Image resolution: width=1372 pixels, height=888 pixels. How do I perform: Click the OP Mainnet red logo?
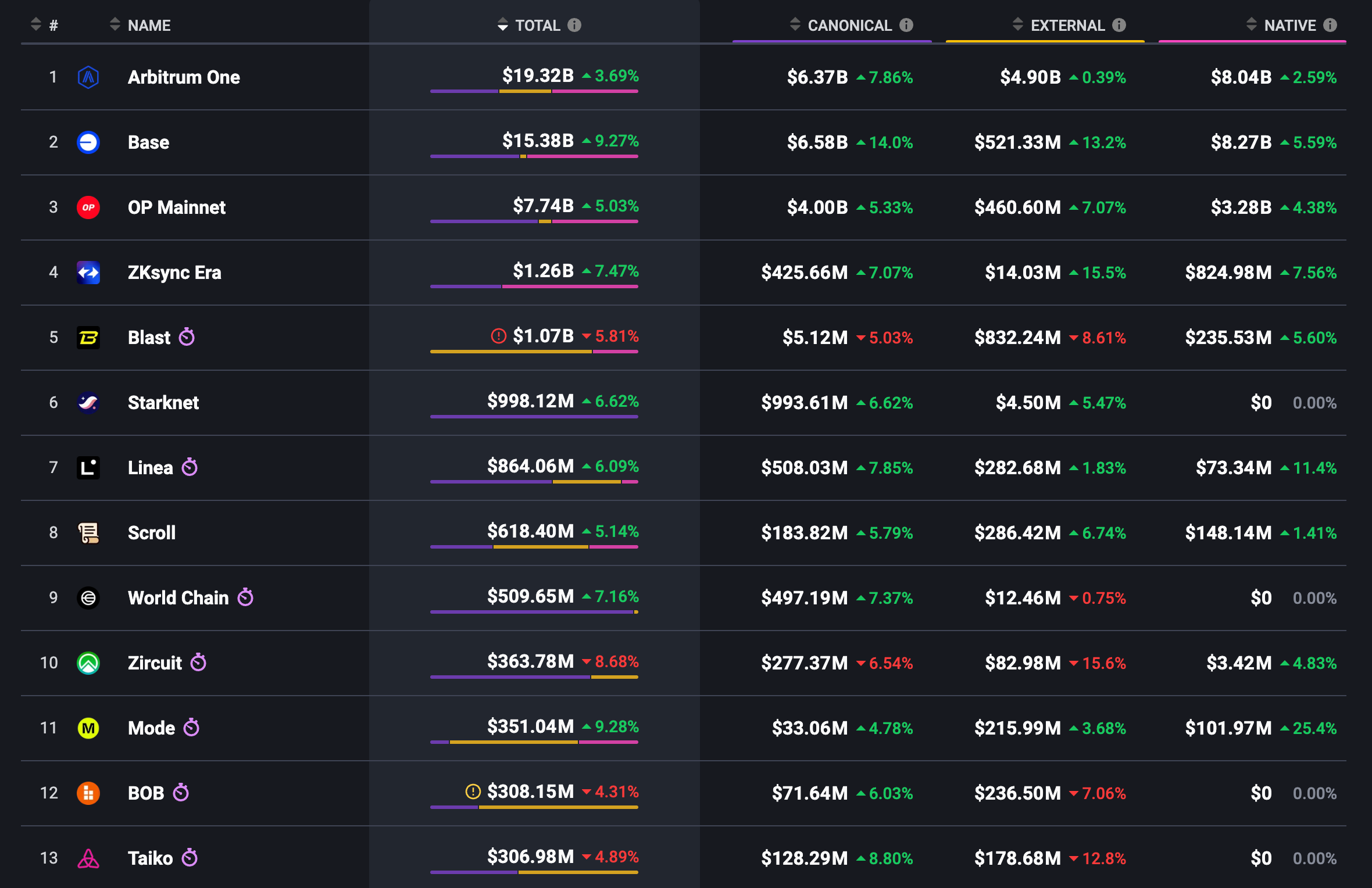pos(88,207)
